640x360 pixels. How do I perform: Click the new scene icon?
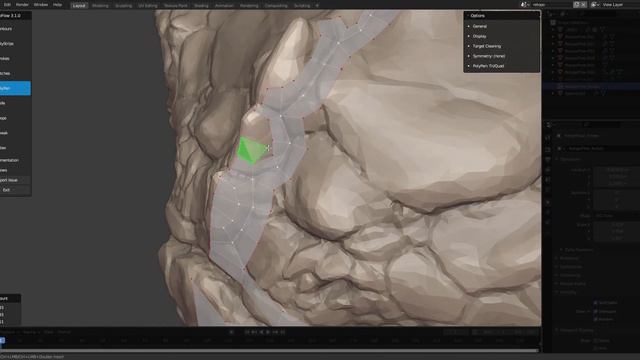(x=577, y=4)
